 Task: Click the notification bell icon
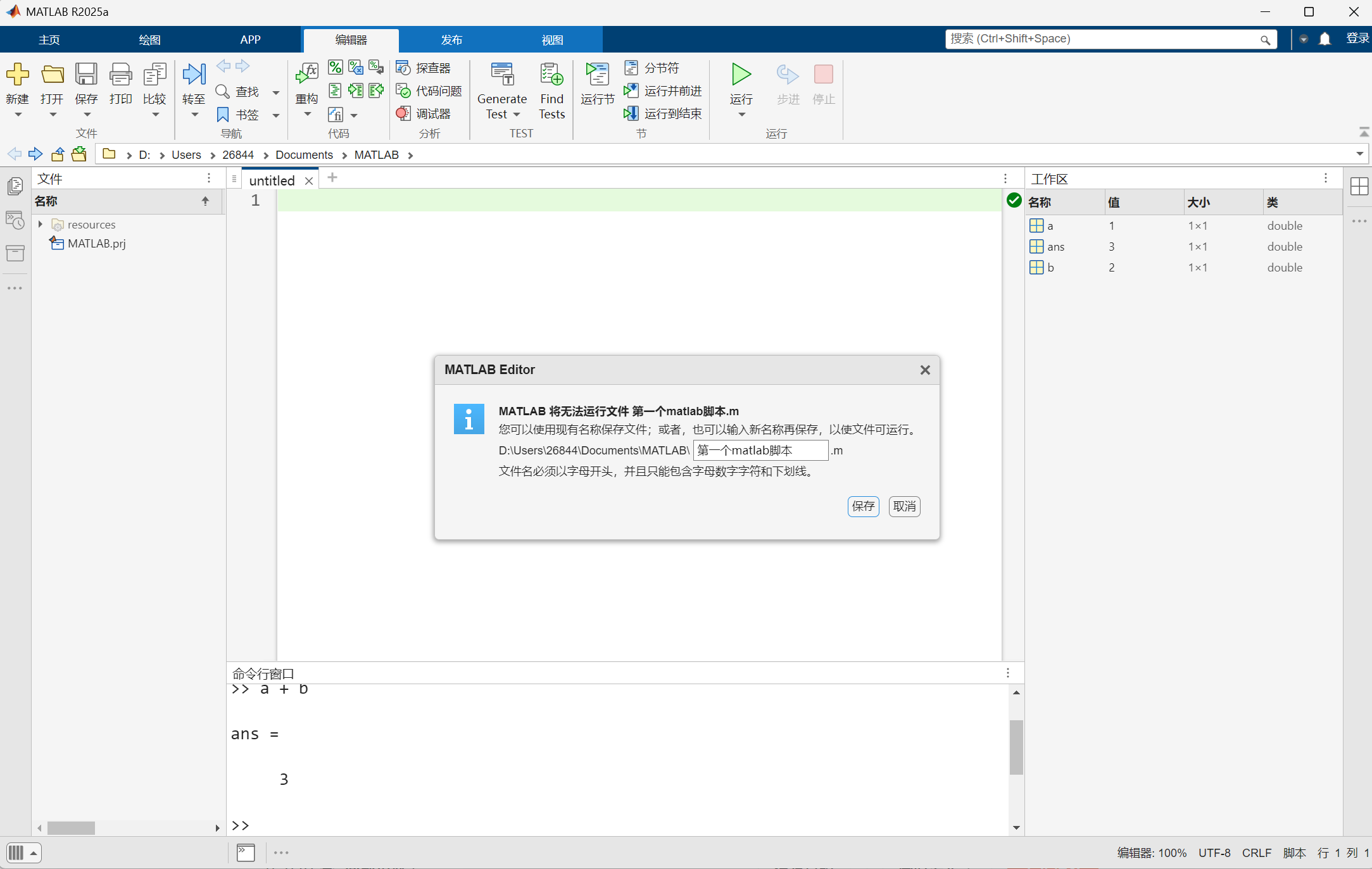(x=1325, y=39)
